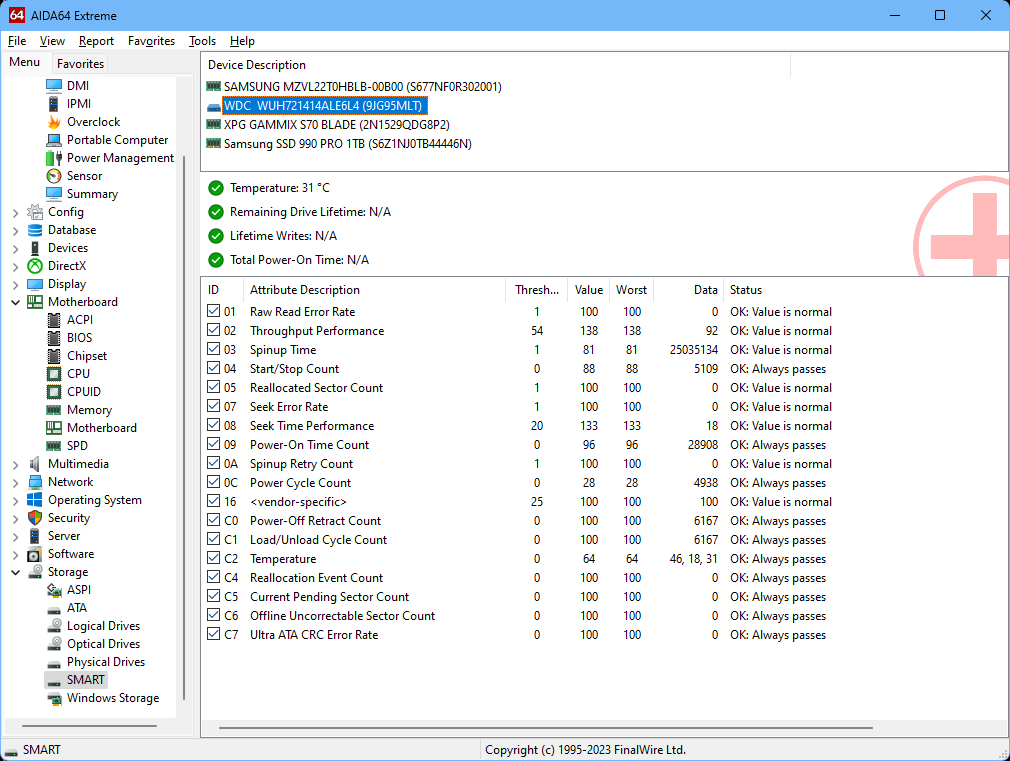Open the Physical Drives icon

tap(54, 663)
